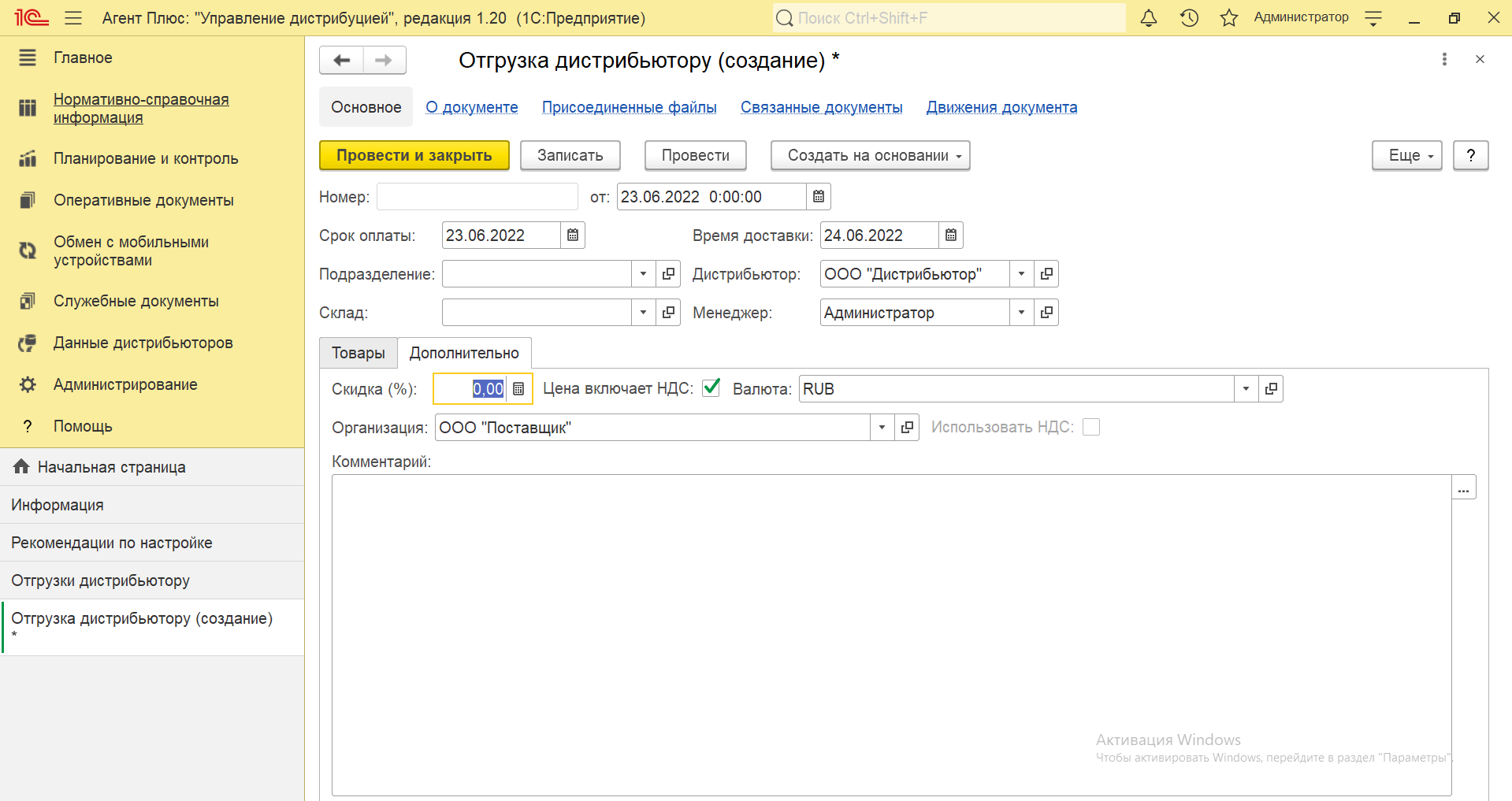This screenshot has width=1512, height=801.
Task: Open calendar for Время доставки field
Action: click(x=951, y=235)
